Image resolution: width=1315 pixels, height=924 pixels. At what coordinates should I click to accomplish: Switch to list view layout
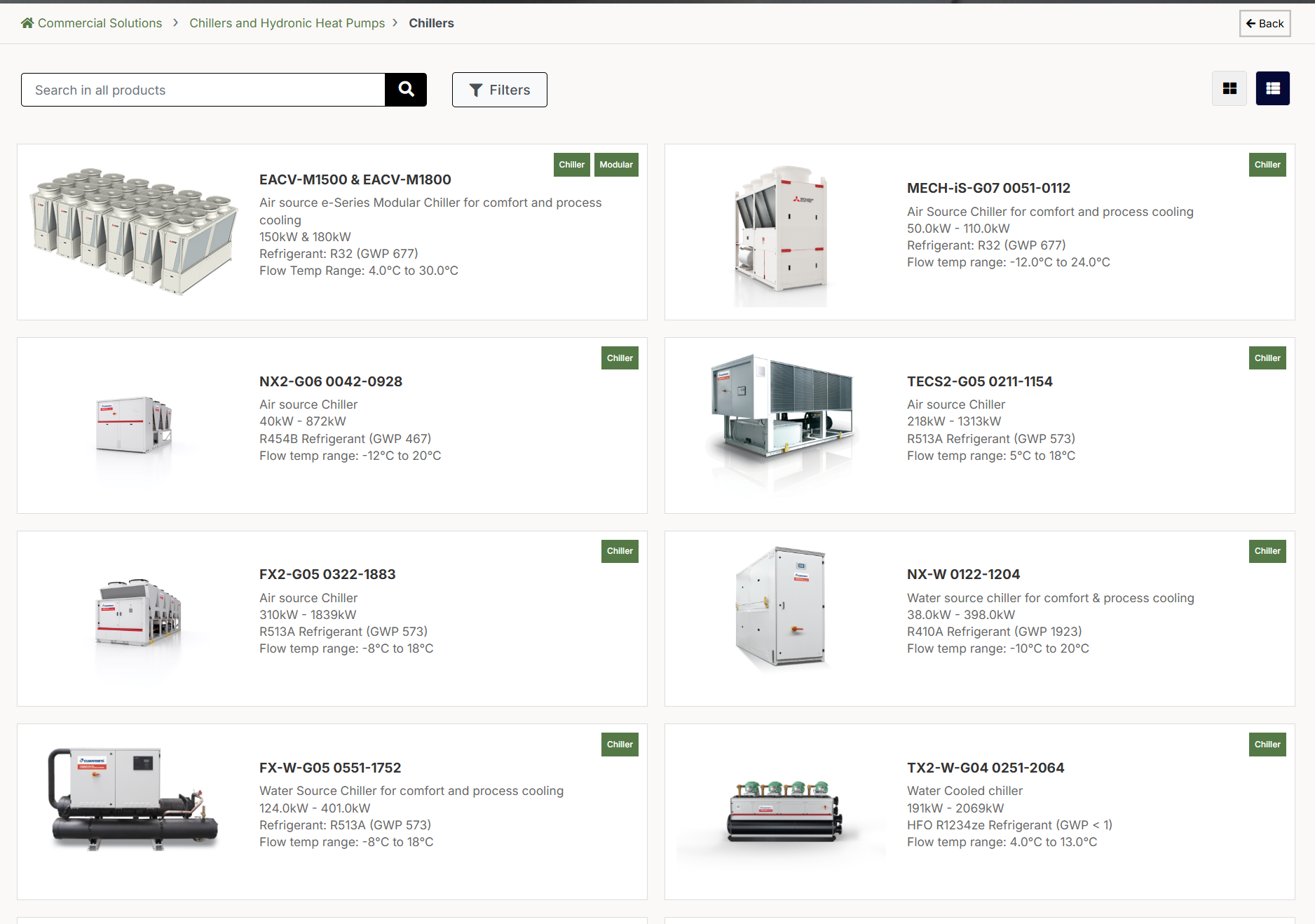1273,88
